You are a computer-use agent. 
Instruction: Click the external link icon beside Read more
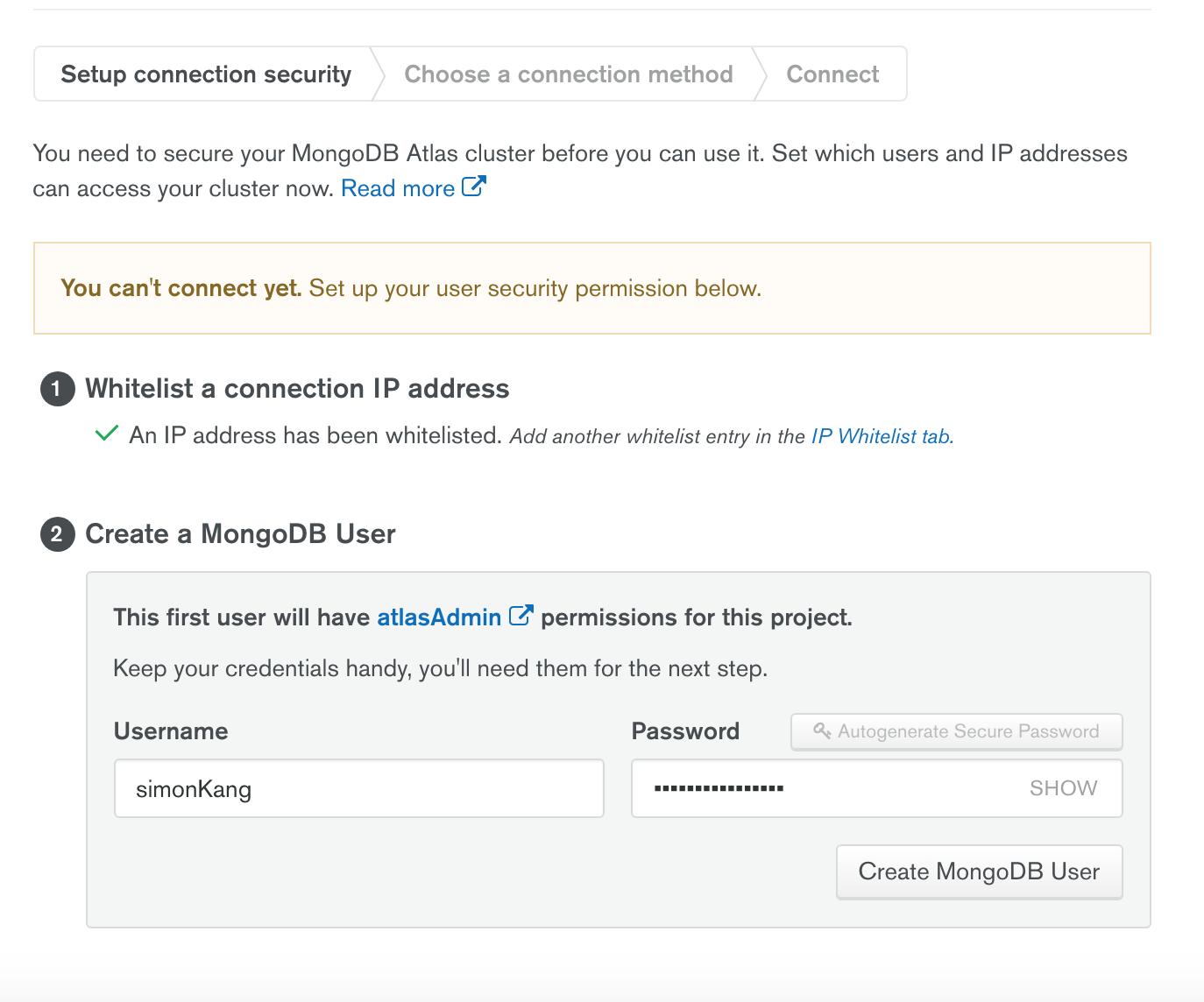coord(473,187)
